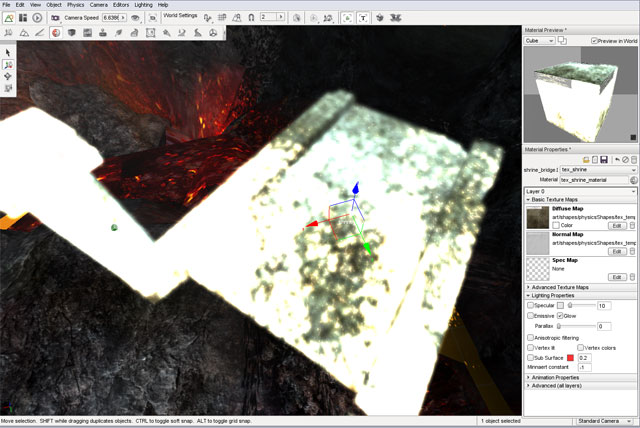Click the camera type icon beside Camera Speed
Screen dimensions: 640x428
56,18
